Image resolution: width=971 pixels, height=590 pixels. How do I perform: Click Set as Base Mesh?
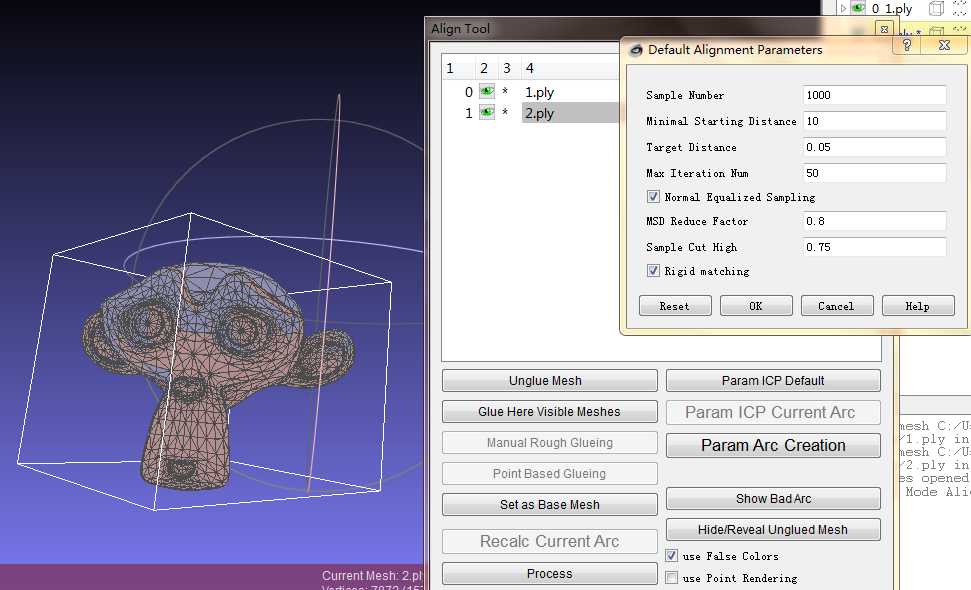click(x=549, y=505)
